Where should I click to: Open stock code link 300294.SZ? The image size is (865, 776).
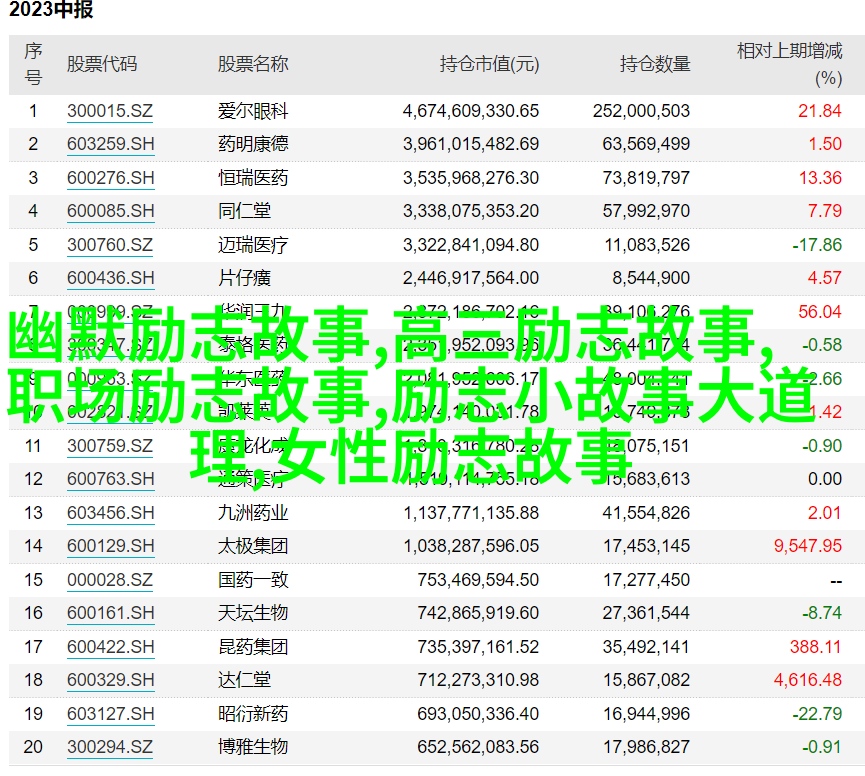click(x=110, y=747)
